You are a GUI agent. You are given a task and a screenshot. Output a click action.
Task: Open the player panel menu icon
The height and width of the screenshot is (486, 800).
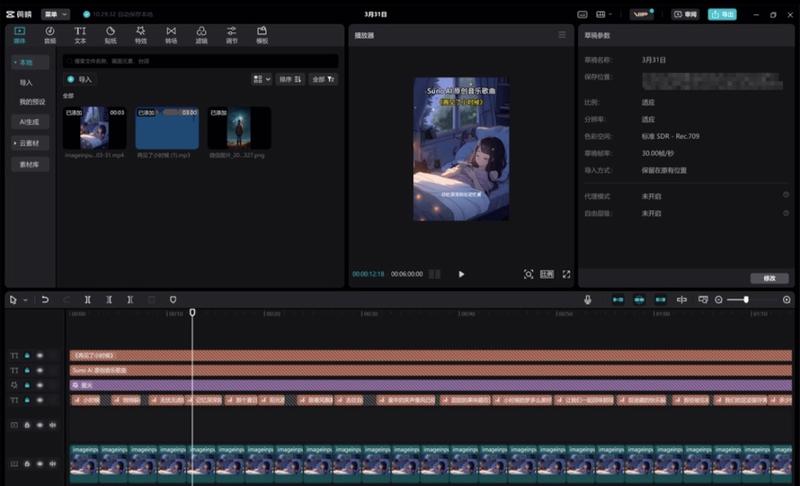click(562, 35)
